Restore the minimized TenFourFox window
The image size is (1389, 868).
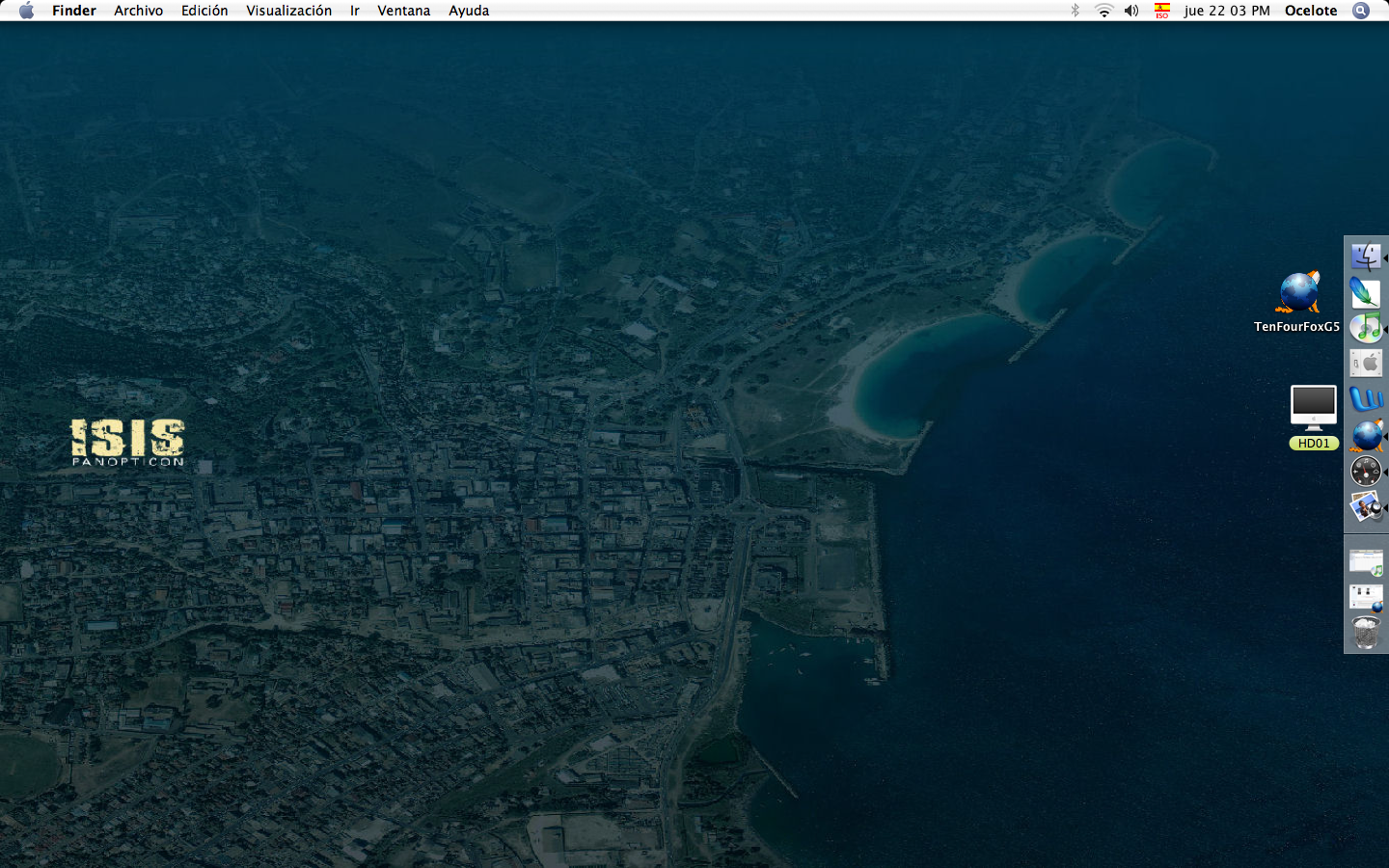coord(1366,597)
